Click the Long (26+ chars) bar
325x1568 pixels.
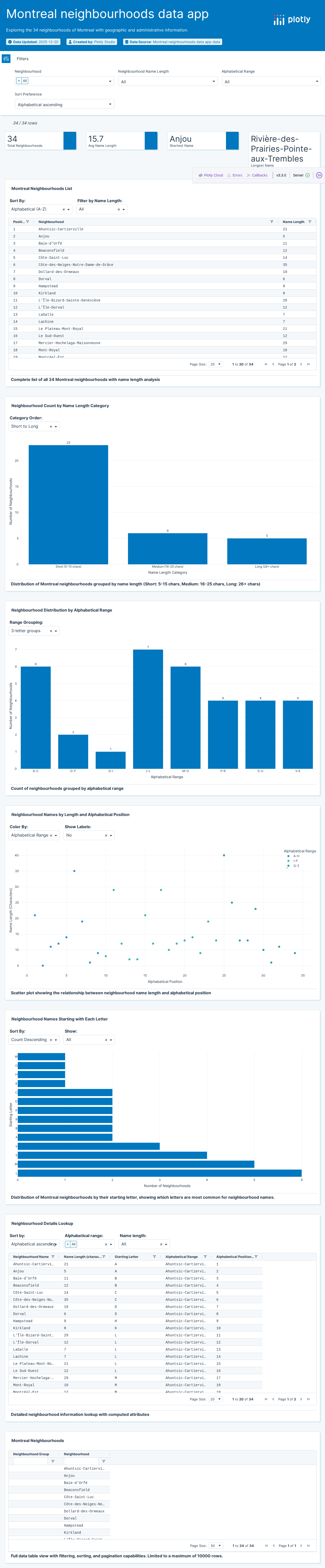coord(267,551)
